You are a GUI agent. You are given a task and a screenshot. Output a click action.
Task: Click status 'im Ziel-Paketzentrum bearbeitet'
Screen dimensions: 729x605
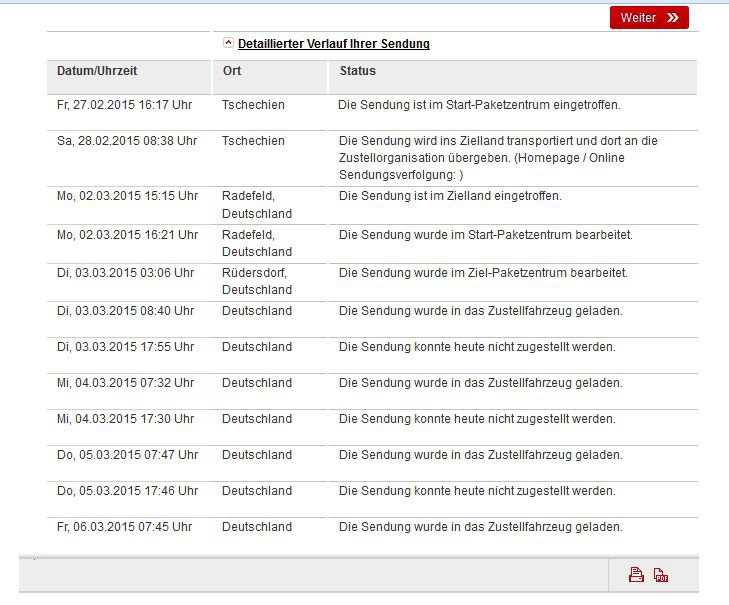click(484, 273)
